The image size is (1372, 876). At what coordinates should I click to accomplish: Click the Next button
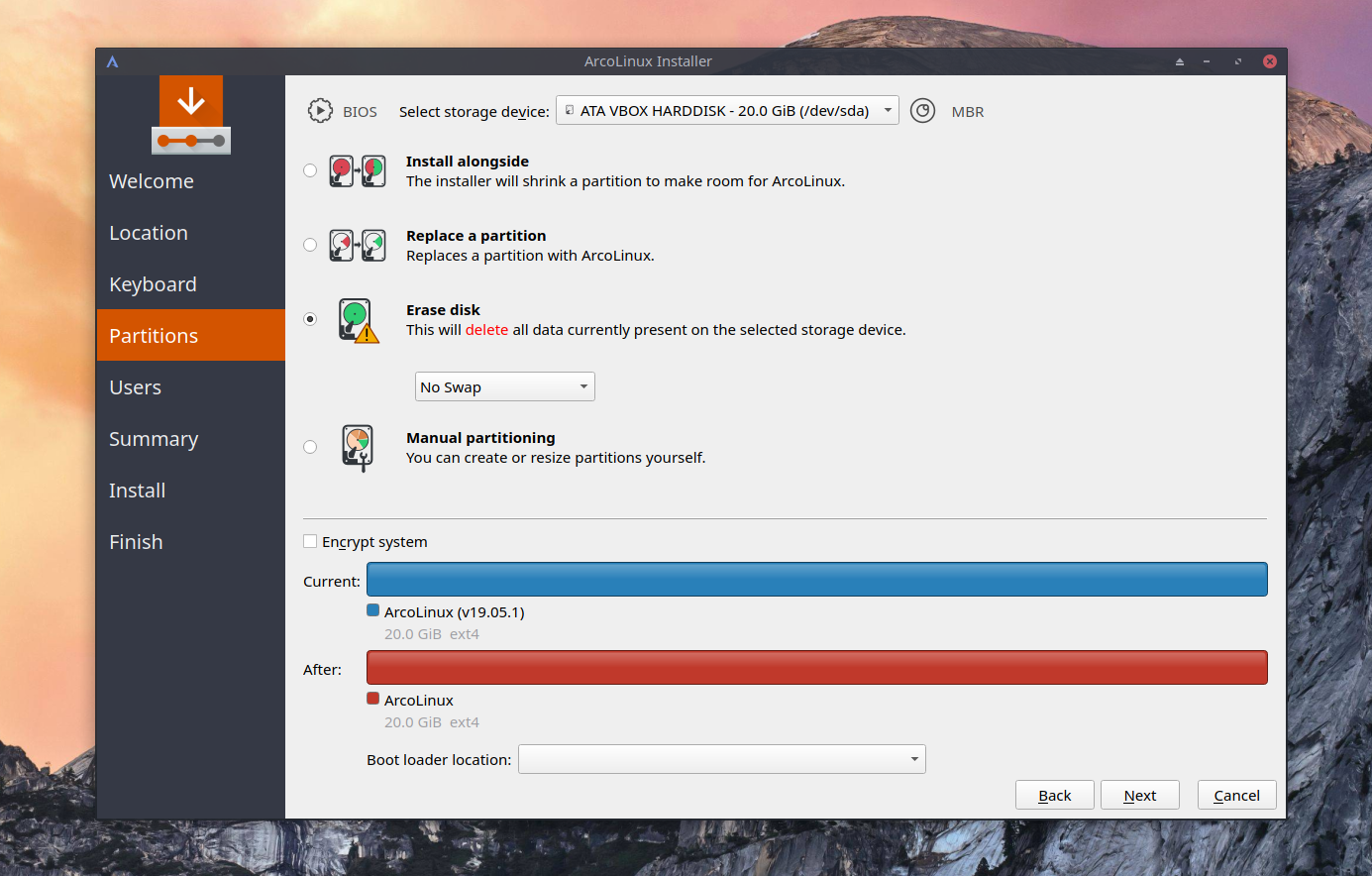[x=1140, y=795]
